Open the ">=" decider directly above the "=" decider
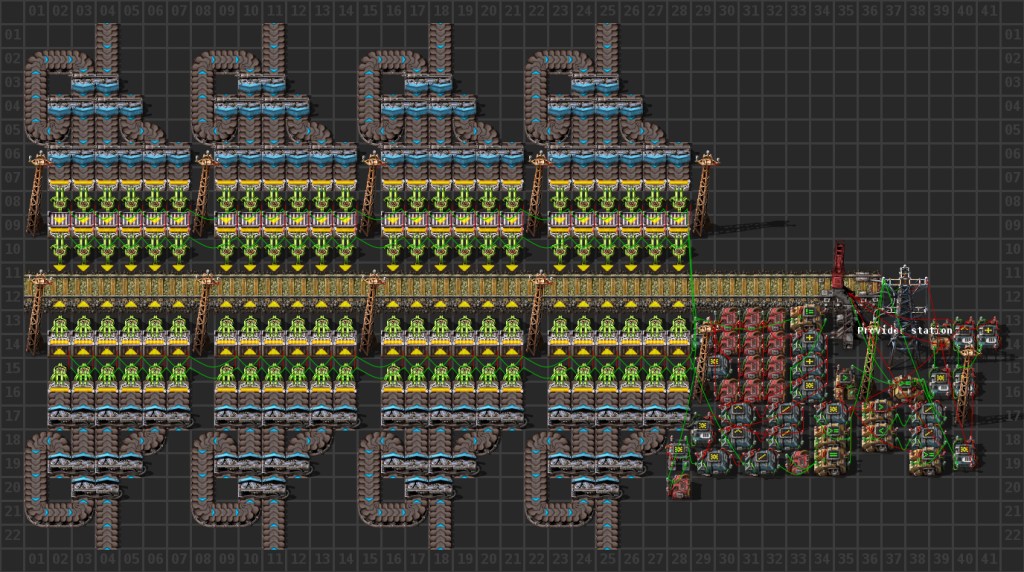Viewport: 1024px width, 572px height. (x=832, y=435)
